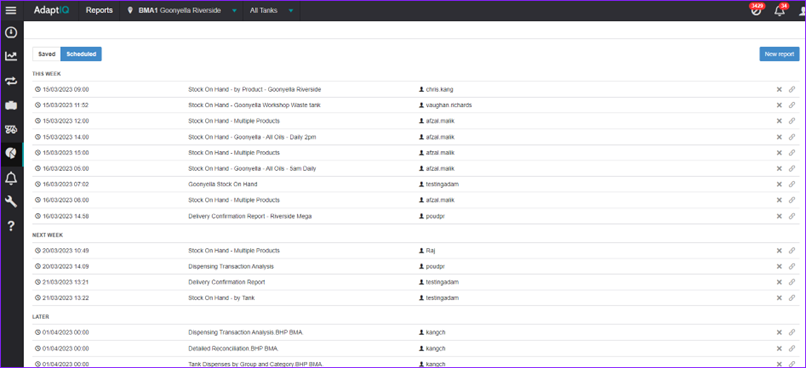
Task: Delete the chris.kang scheduled report
Action: pos(779,89)
